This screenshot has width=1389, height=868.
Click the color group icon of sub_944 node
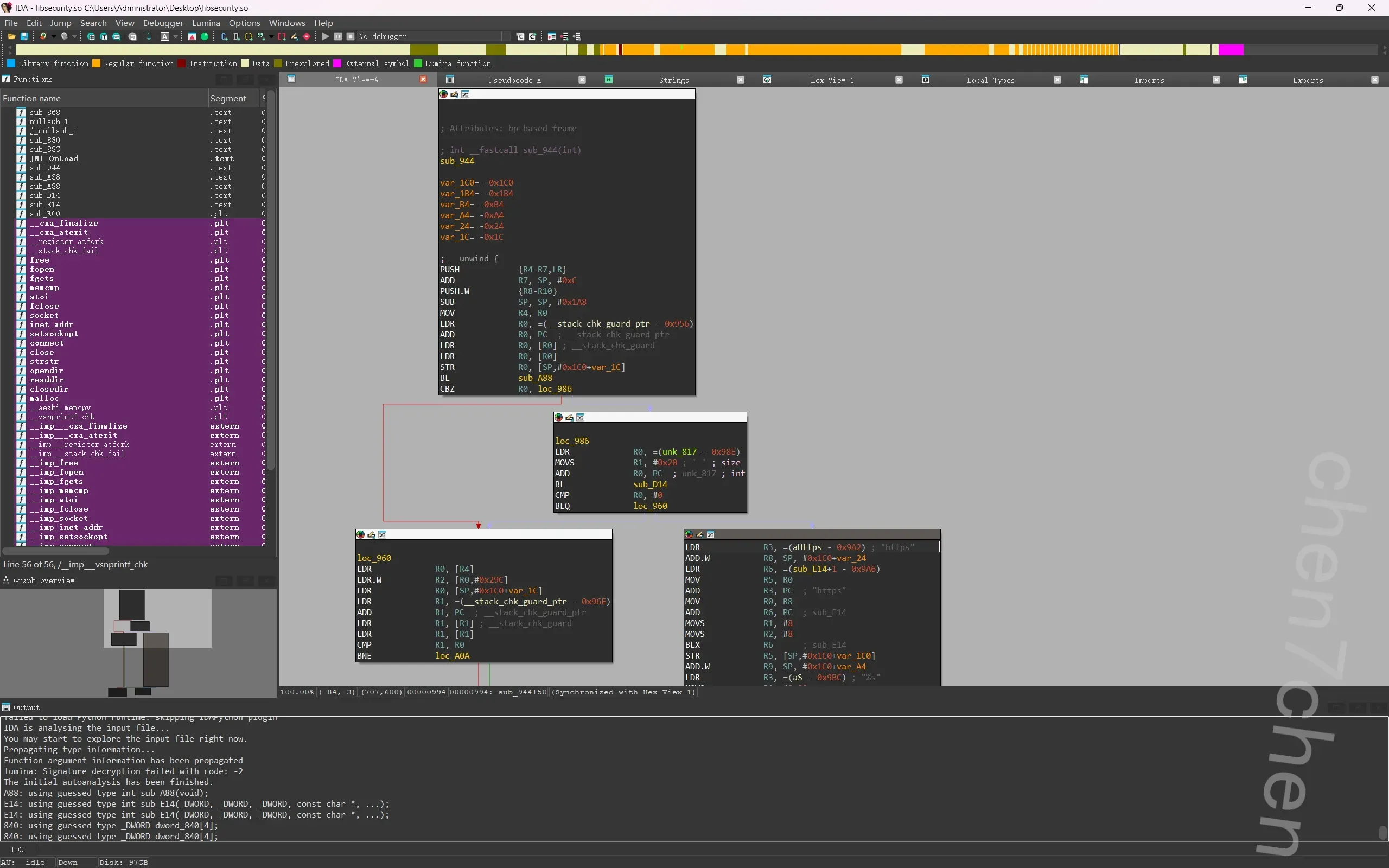444,94
